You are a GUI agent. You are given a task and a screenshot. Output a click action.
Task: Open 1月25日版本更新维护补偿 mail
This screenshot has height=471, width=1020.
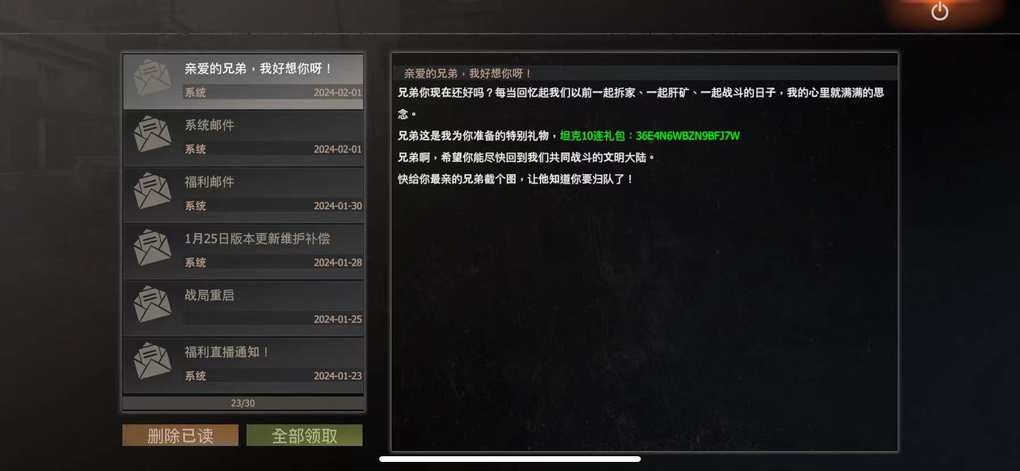pos(243,251)
